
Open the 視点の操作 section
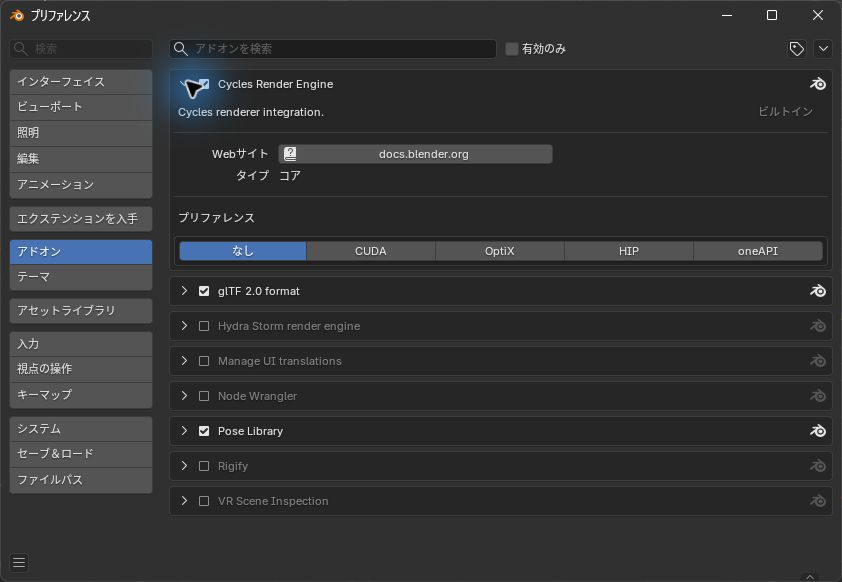[x=81, y=369]
